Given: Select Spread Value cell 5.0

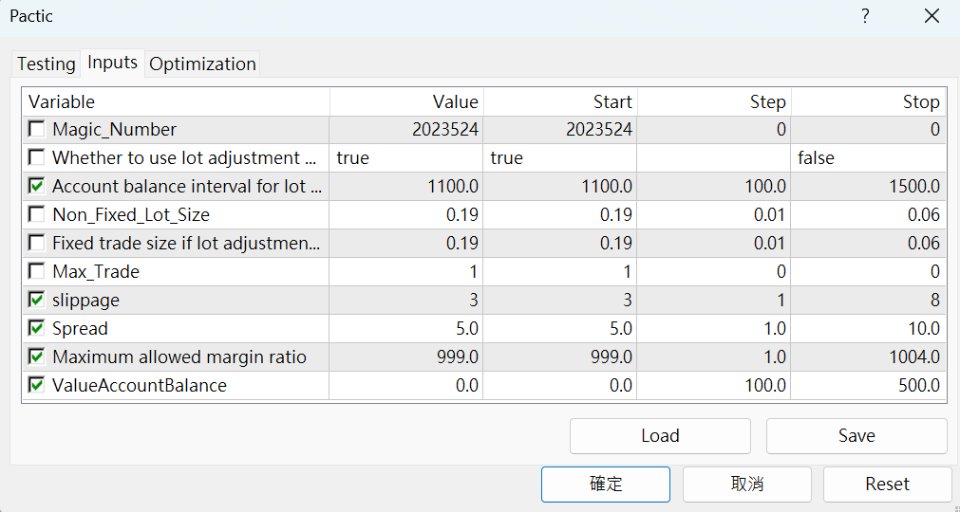Looking at the screenshot, I should coord(407,328).
